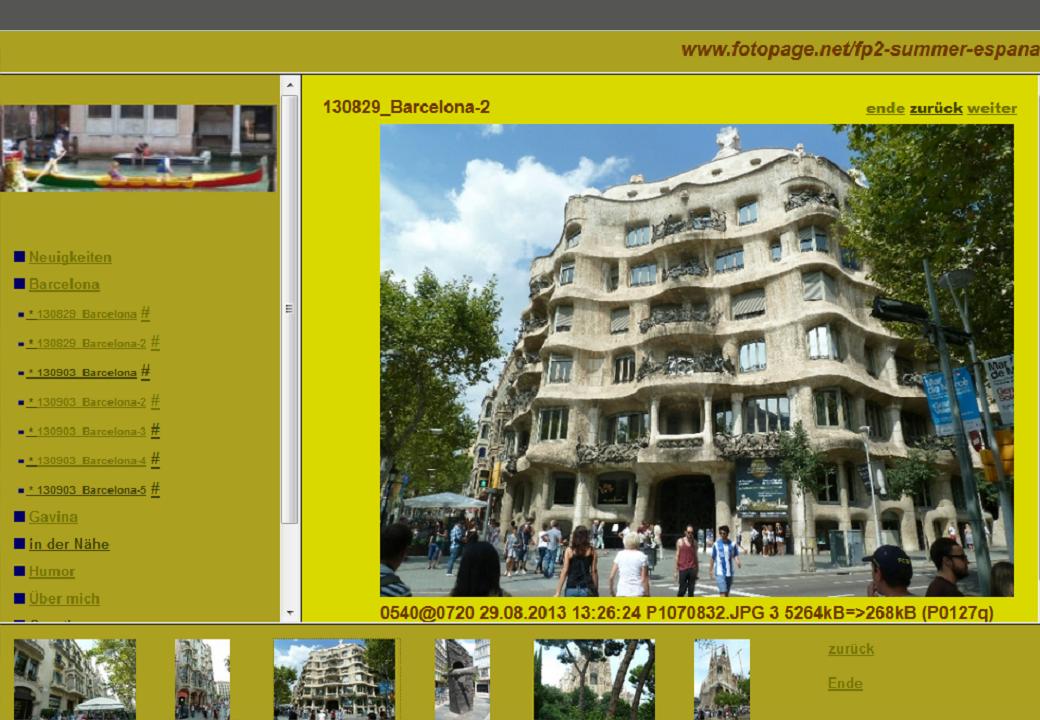The image size is (1040, 720).
Task: Select the 130829_Barcelona album entry
Action: coord(81,314)
